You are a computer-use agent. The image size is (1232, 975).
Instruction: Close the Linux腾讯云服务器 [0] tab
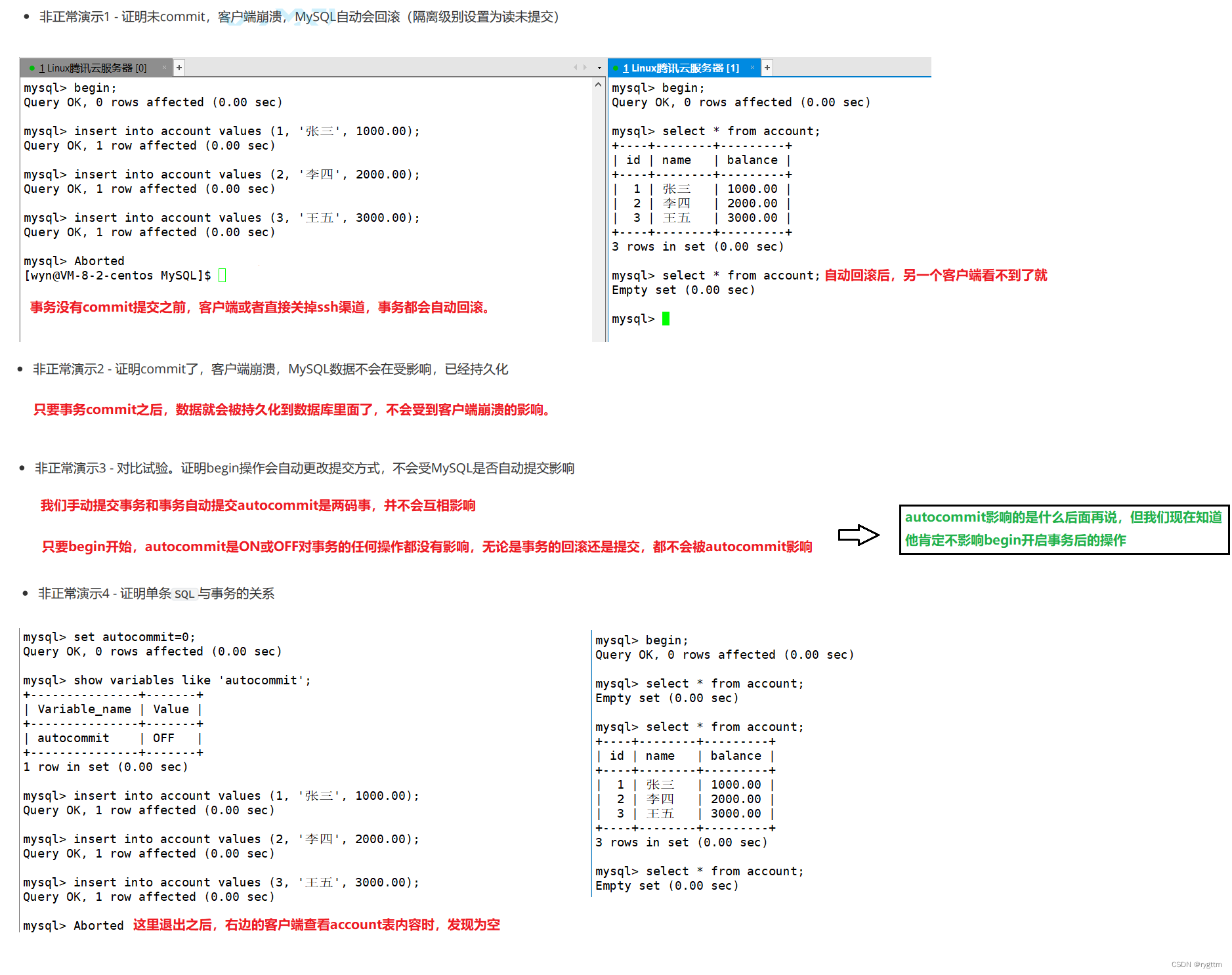[x=164, y=68]
